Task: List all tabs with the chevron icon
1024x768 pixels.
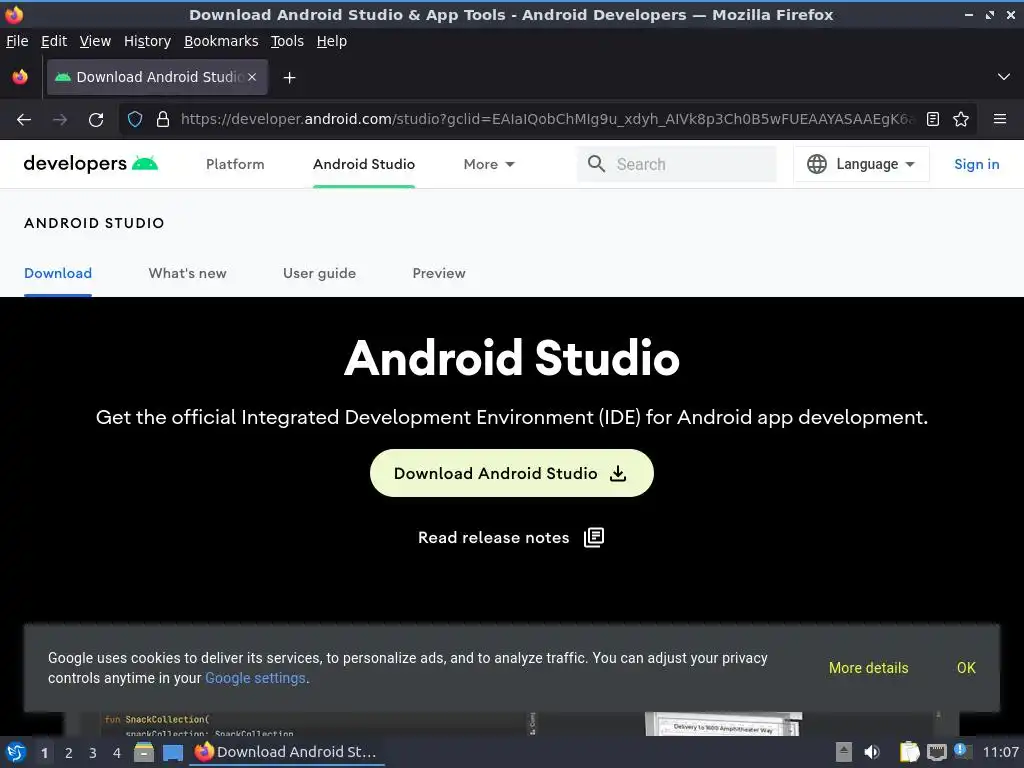Action: coord(1004,77)
